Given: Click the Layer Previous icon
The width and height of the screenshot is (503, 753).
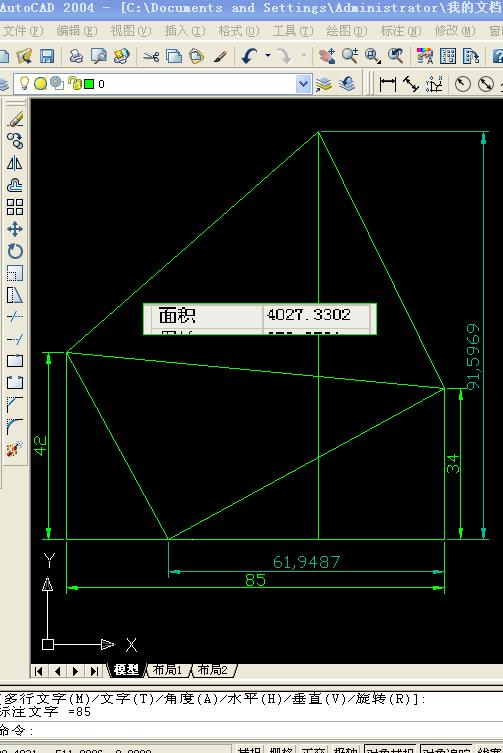Looking at the screenshot, I should [347, 84].
